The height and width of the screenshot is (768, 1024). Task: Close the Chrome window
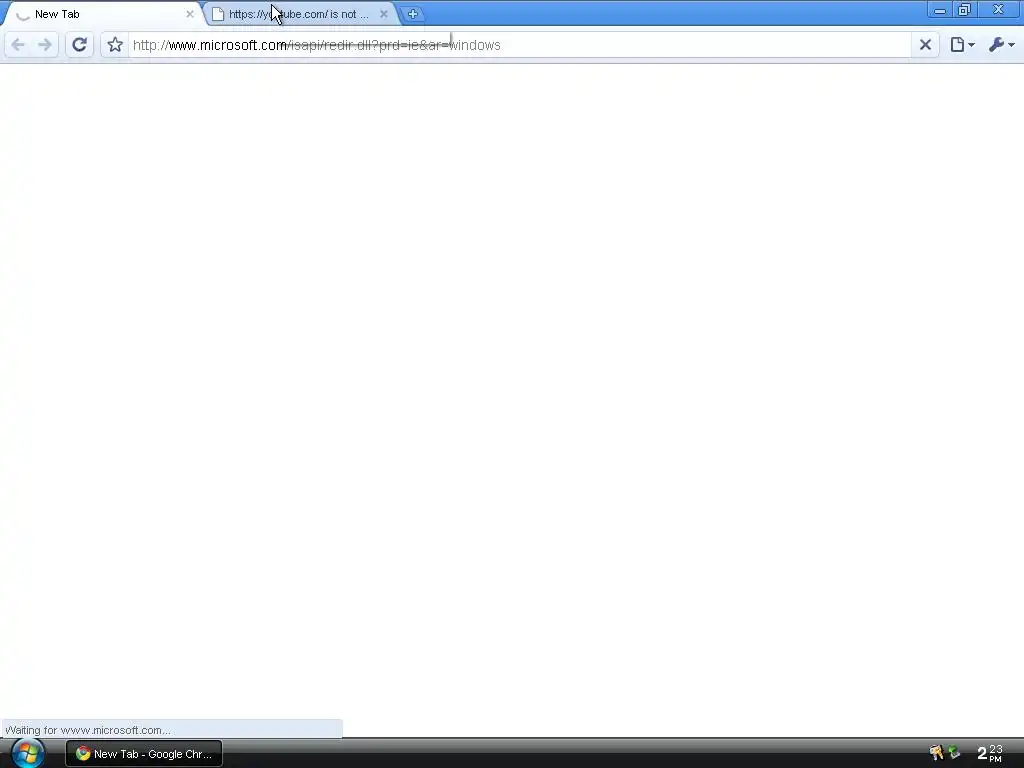(999, 10)
